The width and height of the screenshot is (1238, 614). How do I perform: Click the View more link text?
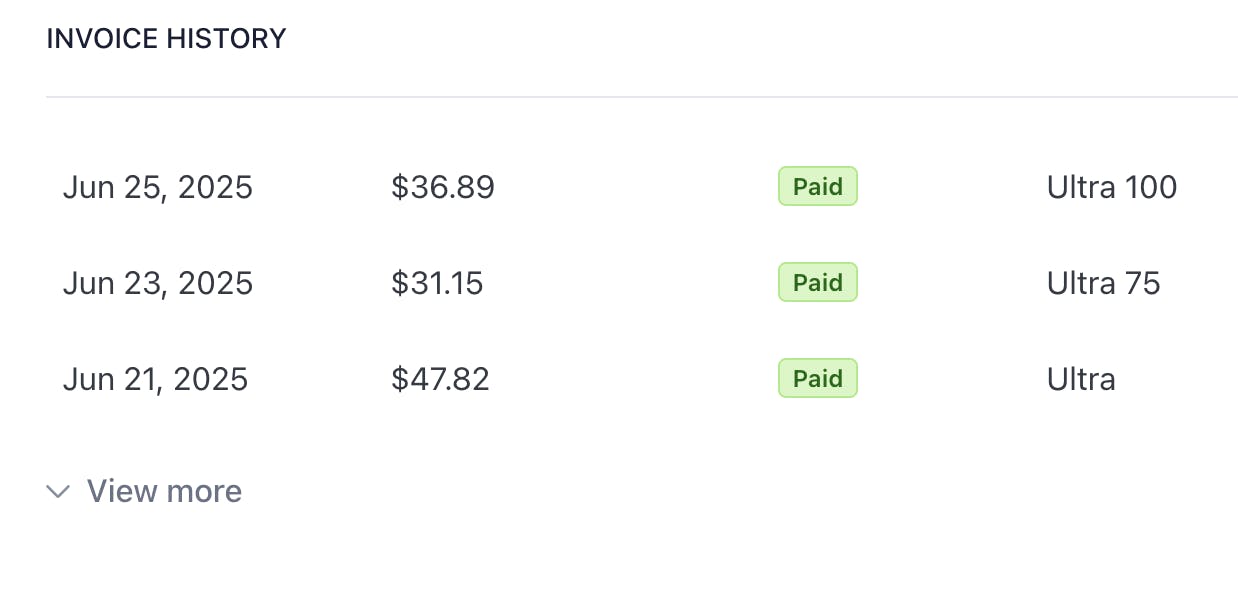(164, 491)
